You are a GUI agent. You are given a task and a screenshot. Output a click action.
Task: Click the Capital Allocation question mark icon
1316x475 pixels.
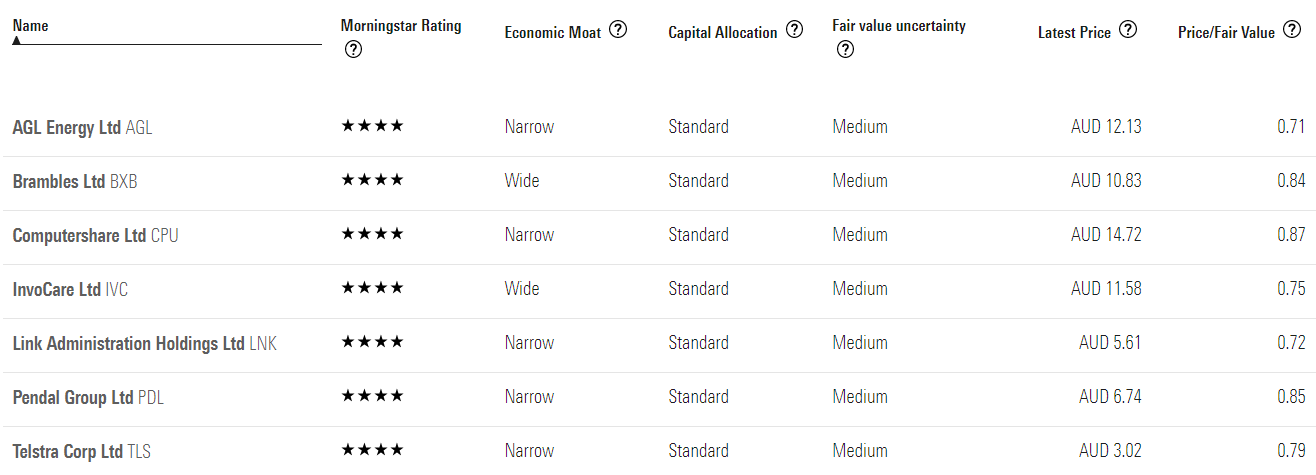tap(794, 30)
